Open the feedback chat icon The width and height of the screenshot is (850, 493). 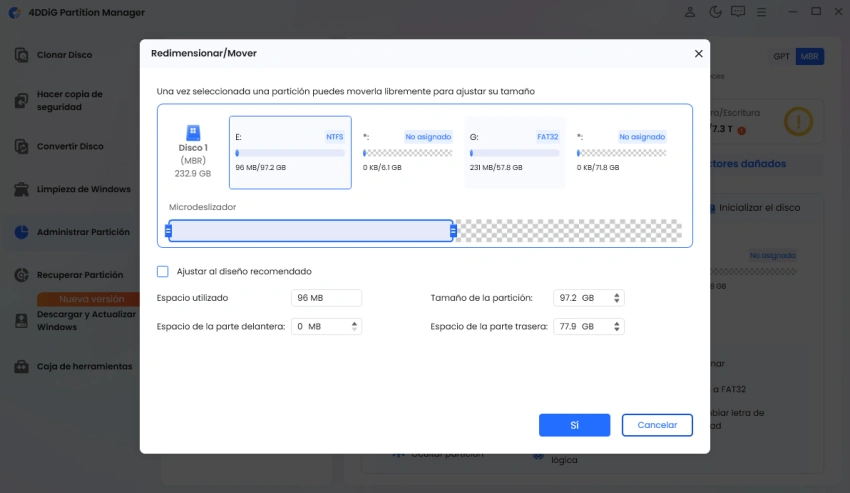pyautogui.click(x=738, y=12)
